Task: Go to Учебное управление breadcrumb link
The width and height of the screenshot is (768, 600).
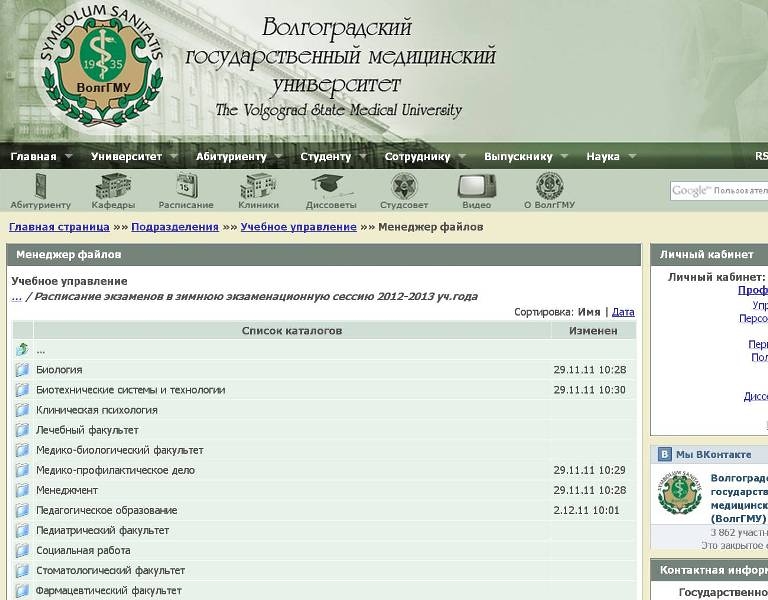Action: click(x=299, y=227)
